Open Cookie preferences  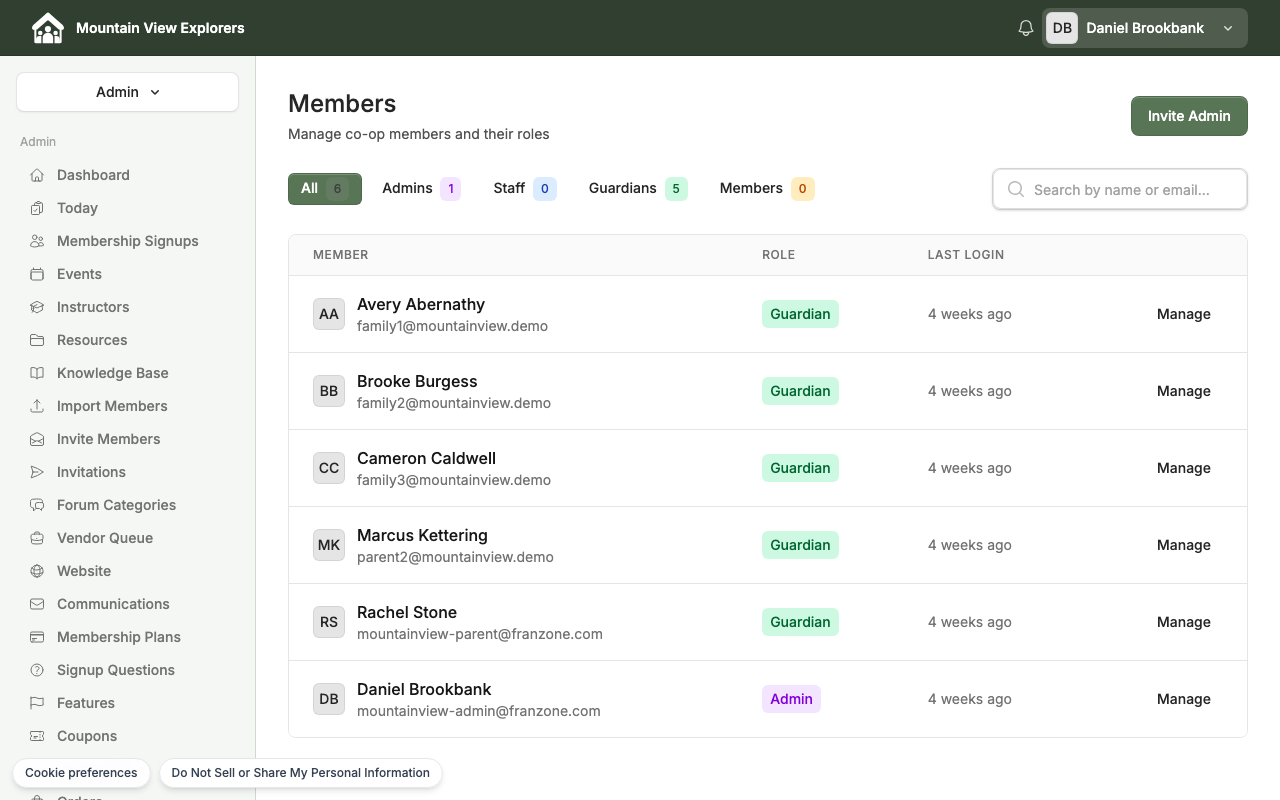81,773
